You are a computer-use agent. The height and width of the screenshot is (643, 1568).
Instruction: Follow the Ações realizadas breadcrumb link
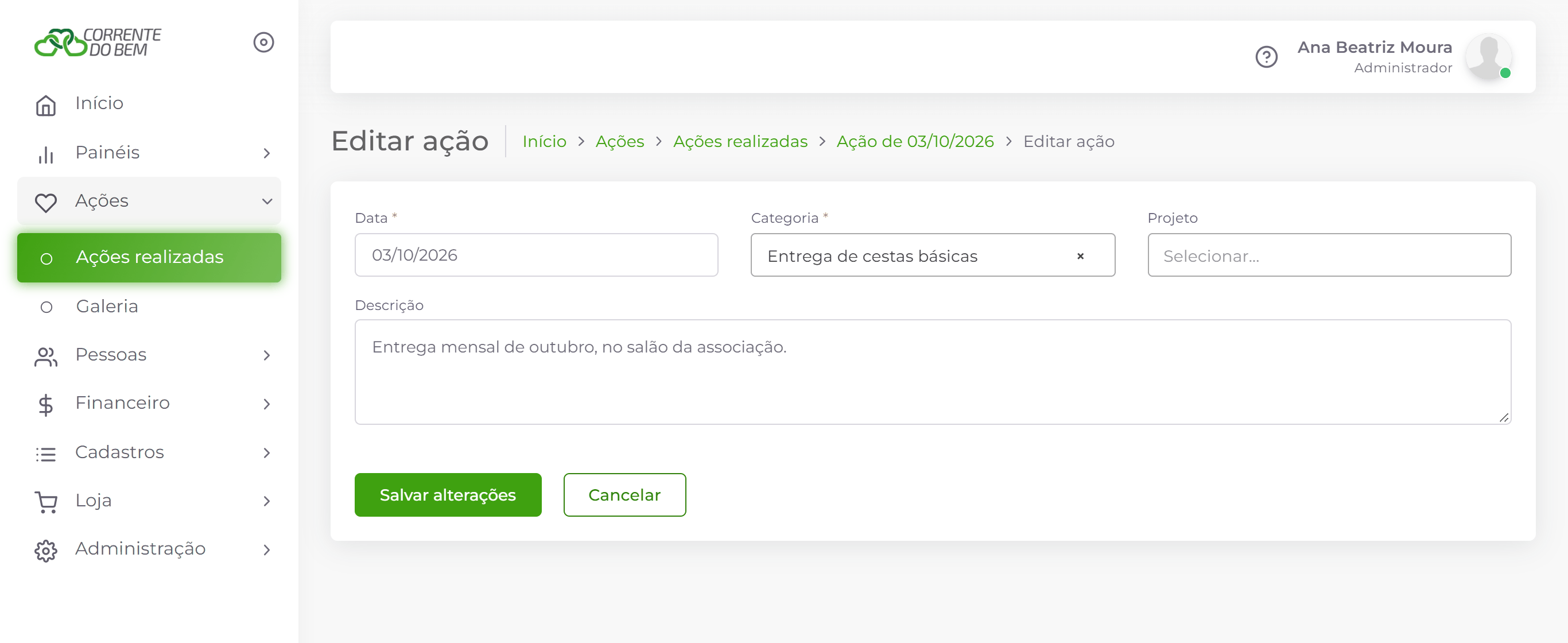[x=740, y=141]
